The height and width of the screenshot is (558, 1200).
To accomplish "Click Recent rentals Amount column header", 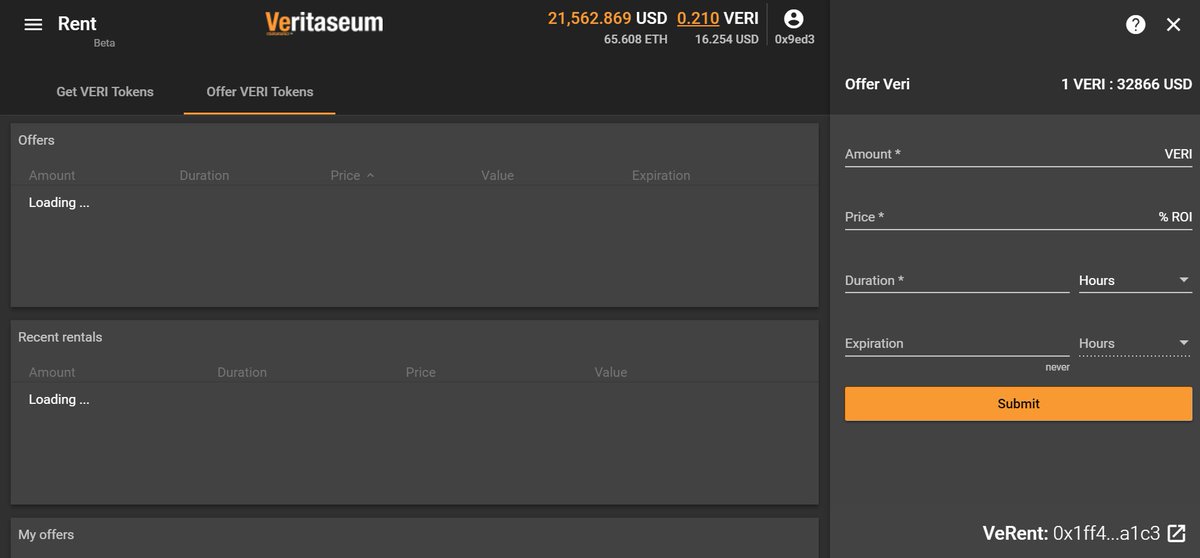I will point(52,372).
